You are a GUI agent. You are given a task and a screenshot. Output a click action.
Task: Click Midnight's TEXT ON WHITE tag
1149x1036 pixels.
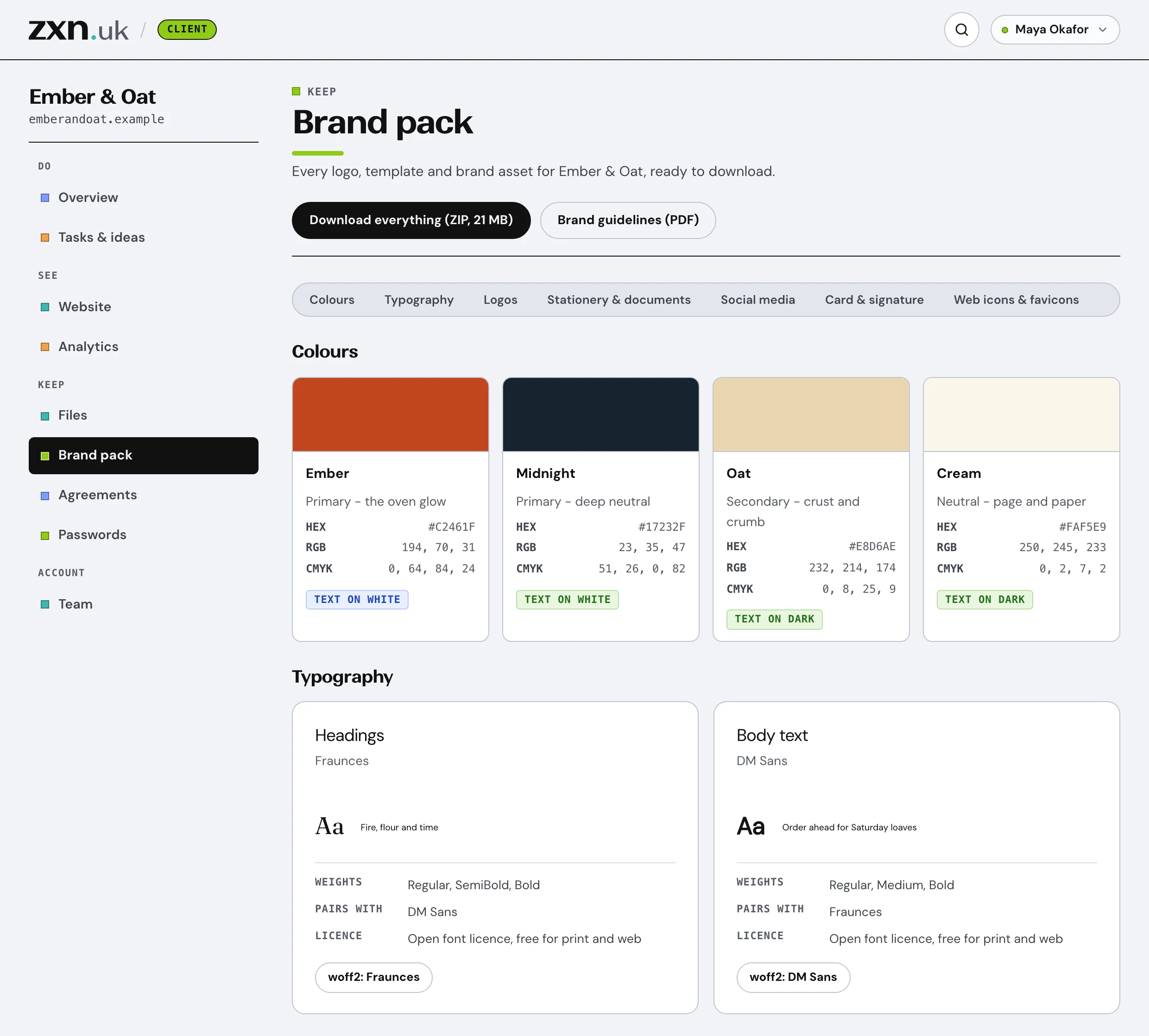click(x=567, y=599)
